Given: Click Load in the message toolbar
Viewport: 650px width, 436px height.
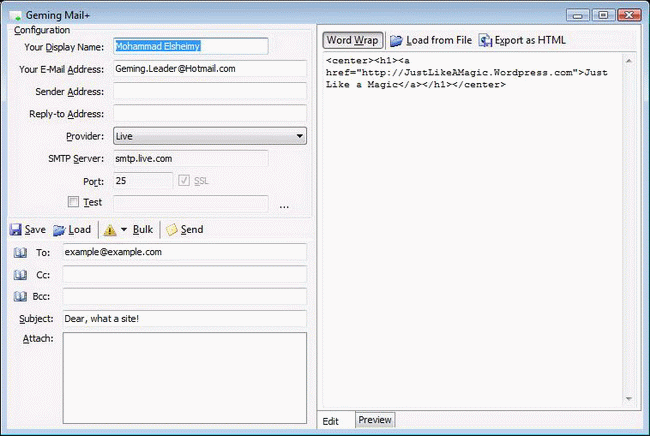Looking at the screenshot, I should coord(71,229).
